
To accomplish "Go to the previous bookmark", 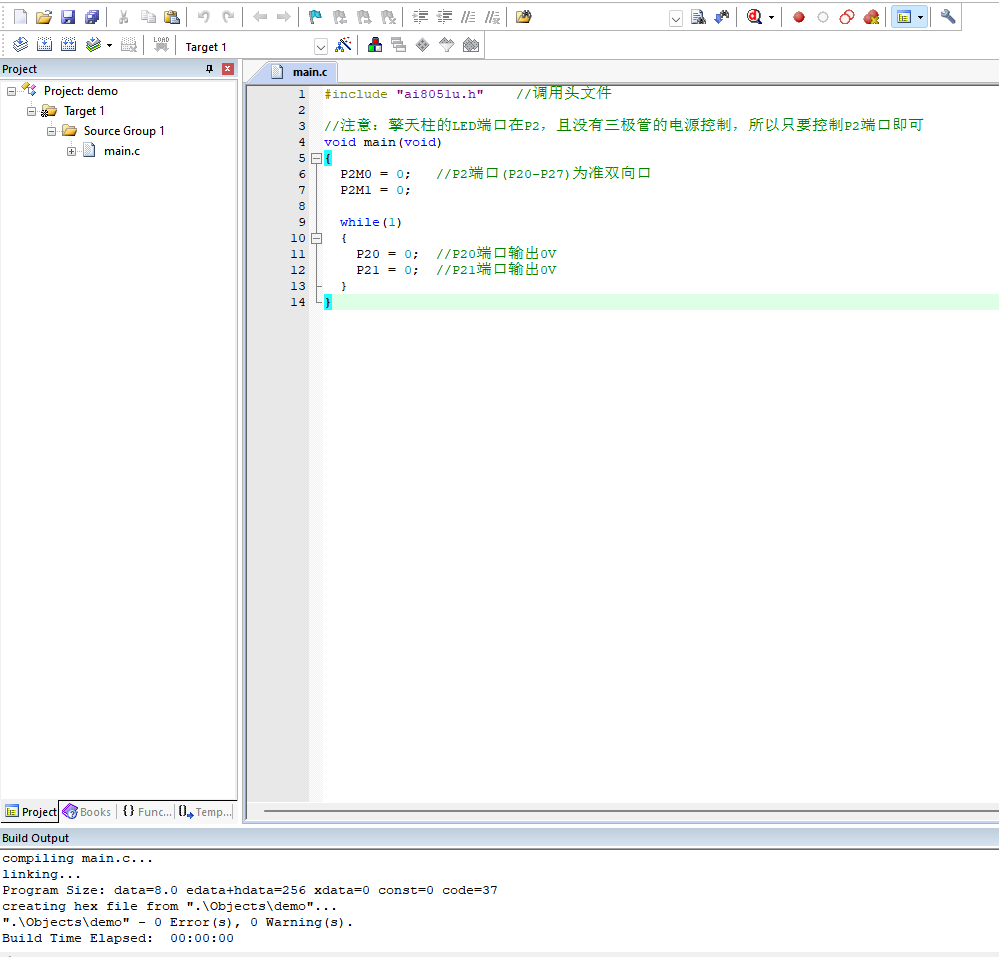I will tap(340, 17).
